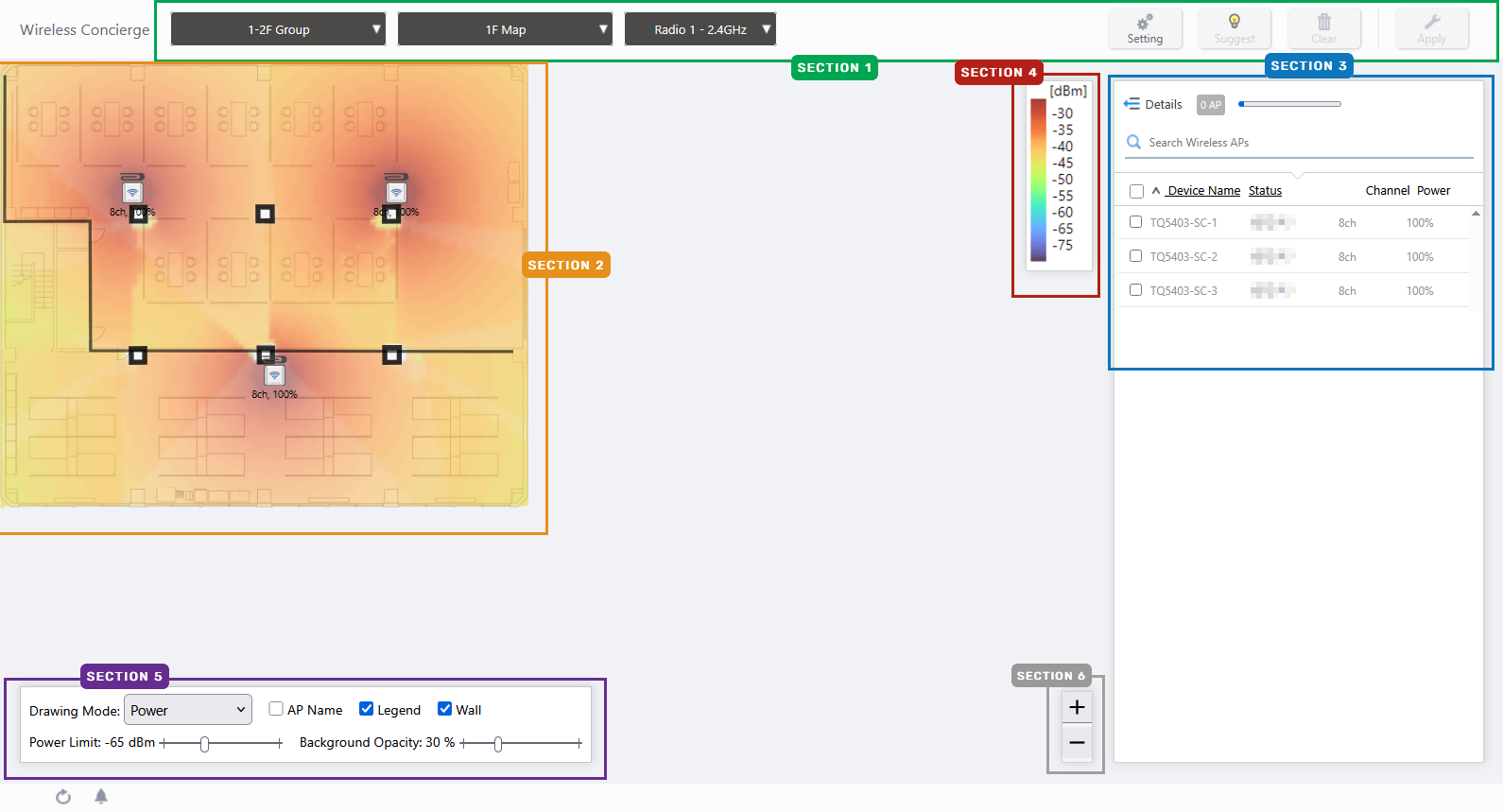Click the zoom in plus button
Image resolution: width=1503 pixels, height=812 pixels.
pyautogui.click(x=1077, y=707)
